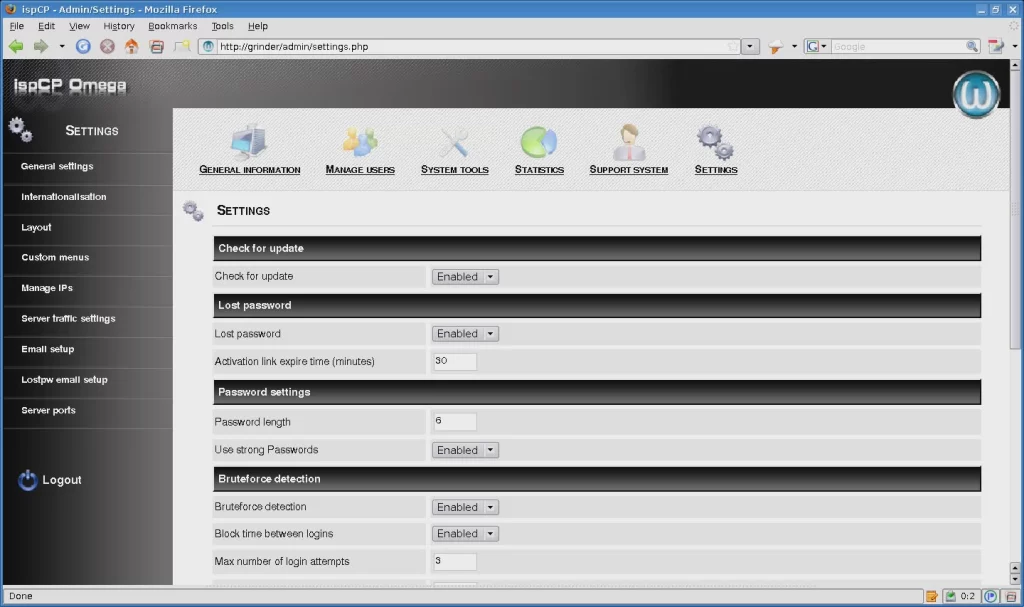Screen dimensions: 1024x607
Task: Open the Help menu
Action: point(258,26)
